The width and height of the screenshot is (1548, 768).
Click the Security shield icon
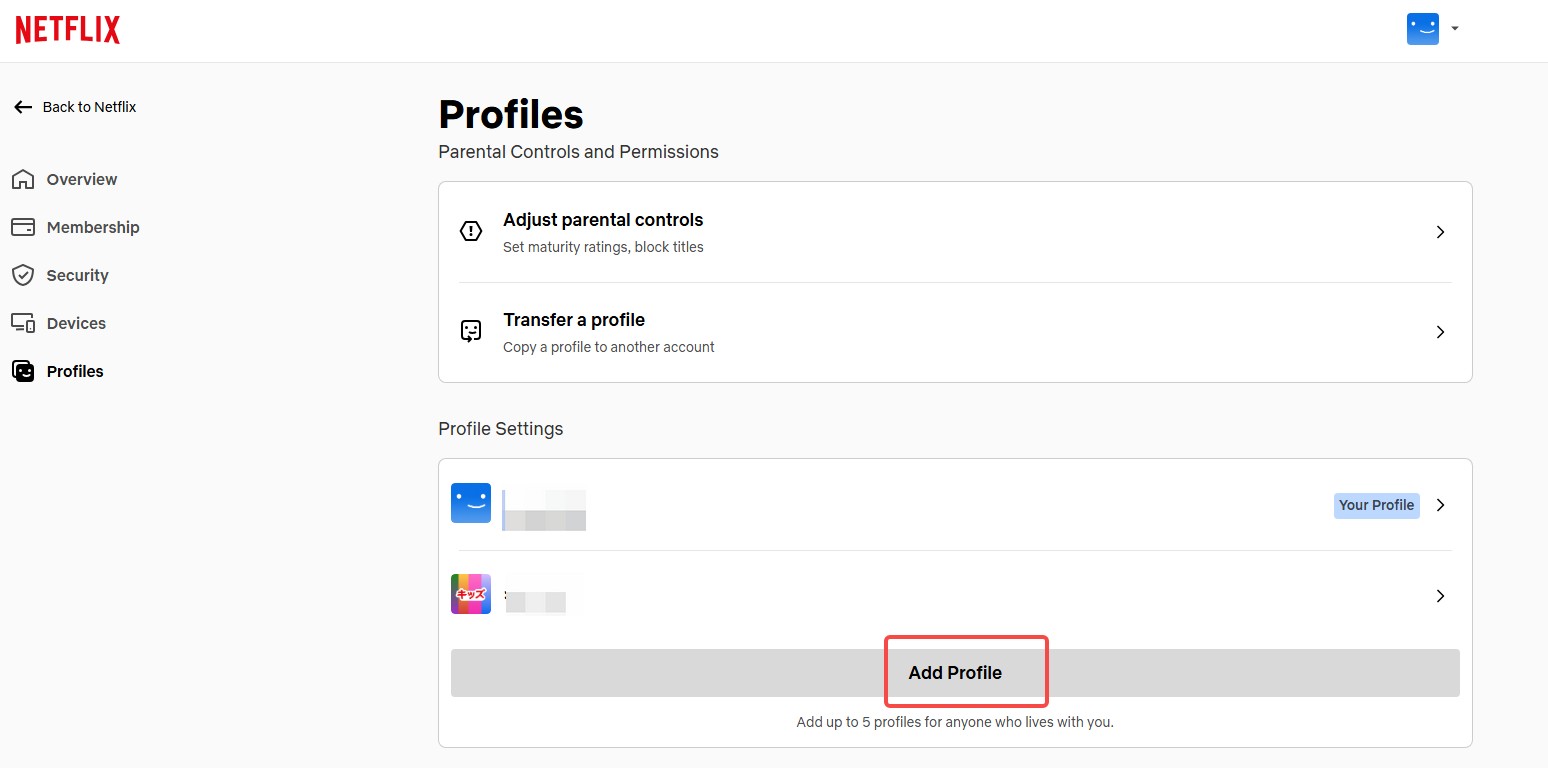pos(23,275)
